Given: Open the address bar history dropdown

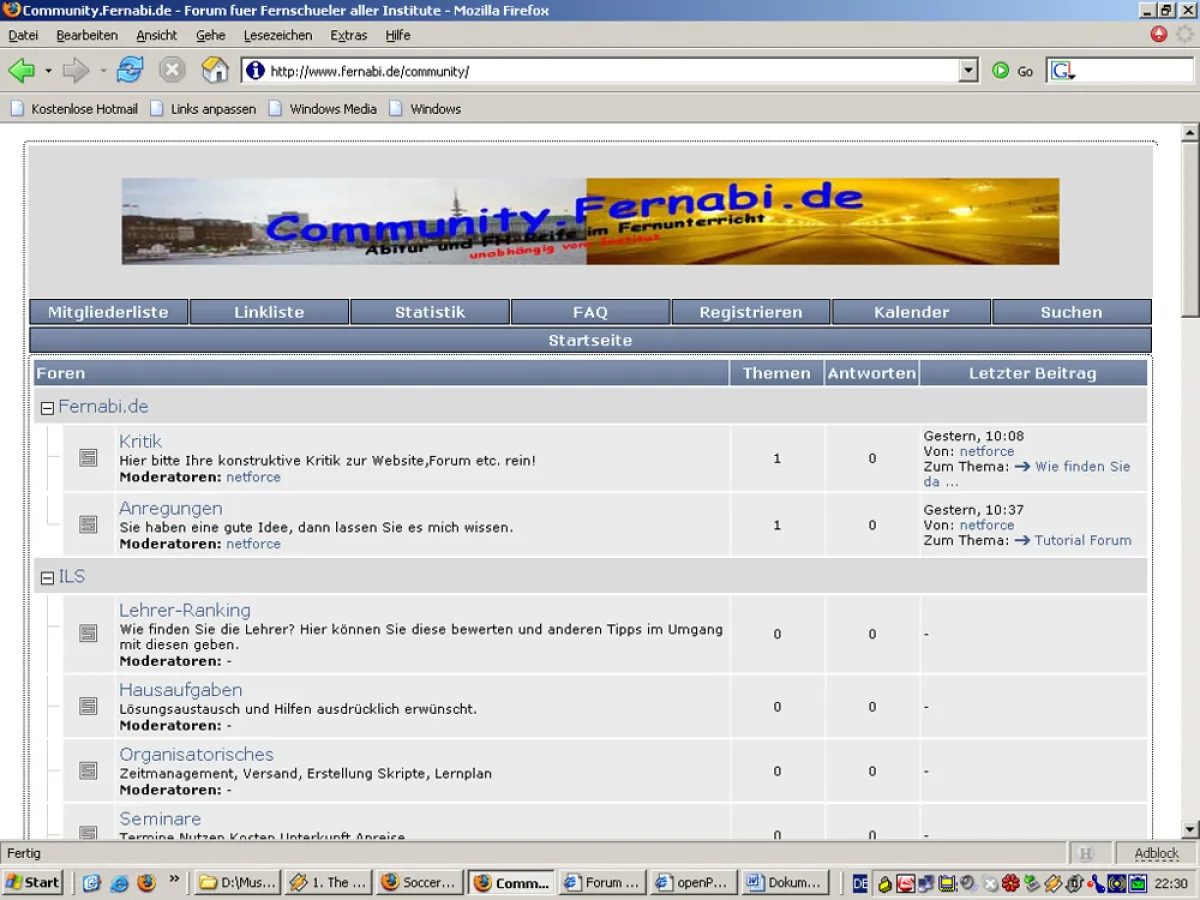Looking at the screenshot, I should (x=966, y=71).
